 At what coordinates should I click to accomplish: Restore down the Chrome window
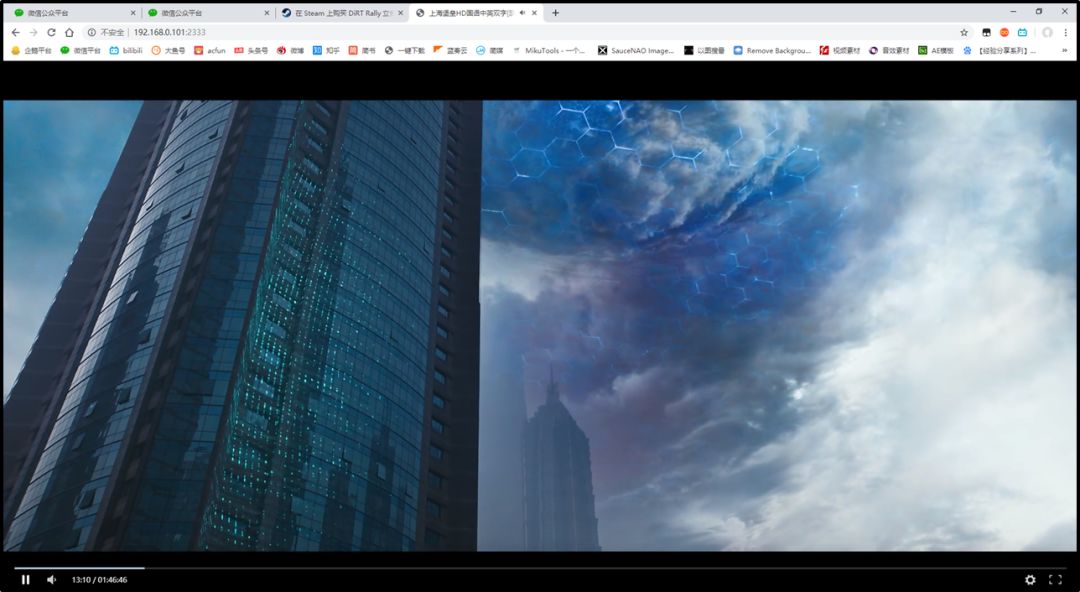(x=1039, y=12)
